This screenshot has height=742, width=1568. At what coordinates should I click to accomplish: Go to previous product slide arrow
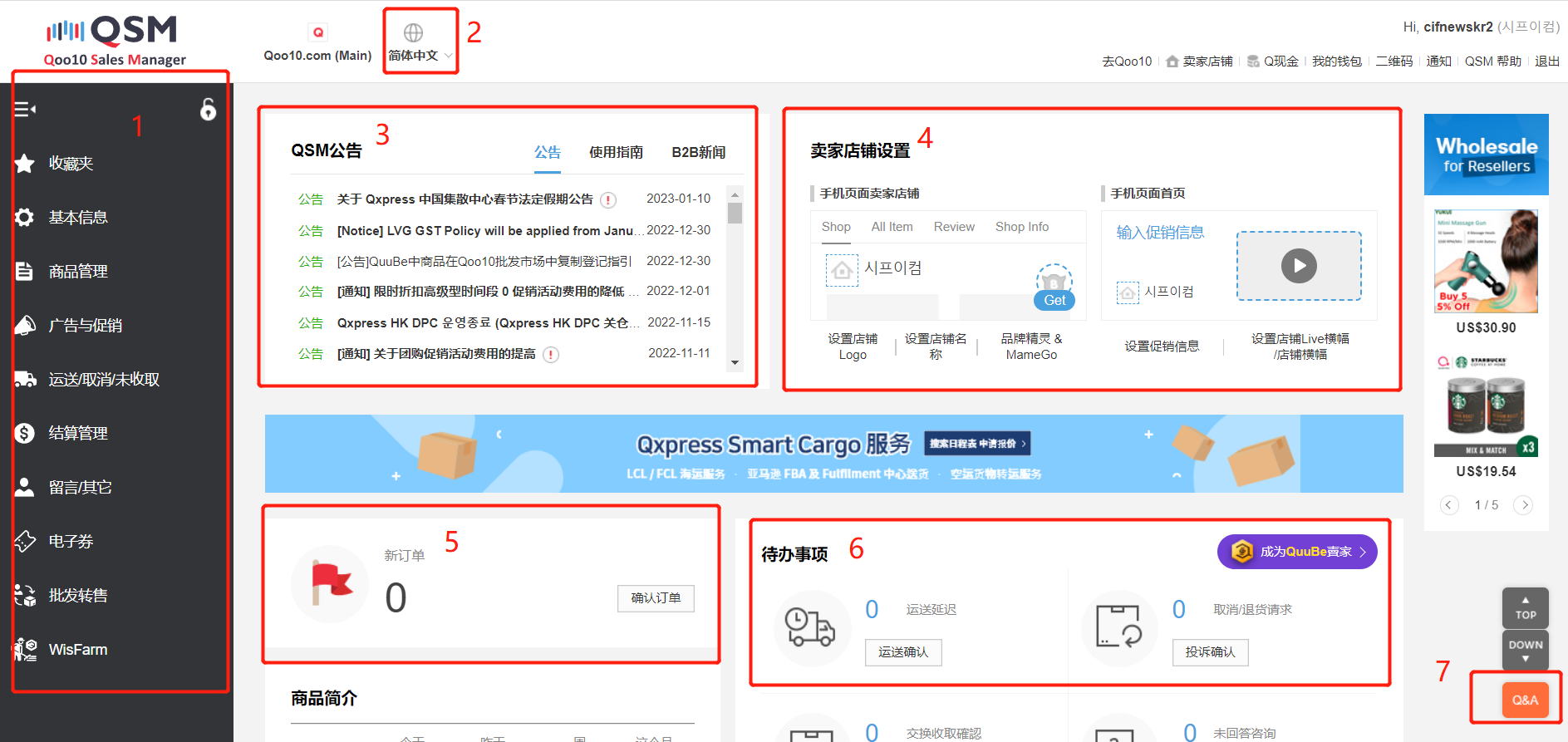1449,505
